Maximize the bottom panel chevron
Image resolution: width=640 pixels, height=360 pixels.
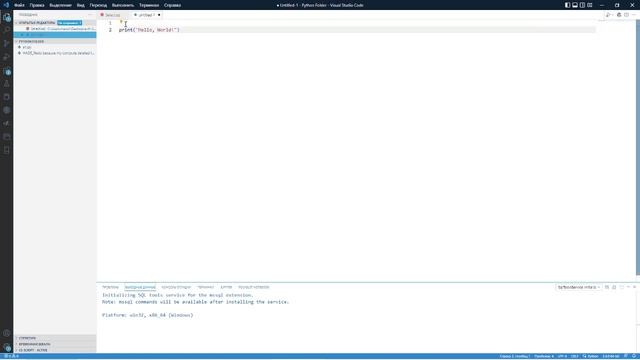coord(629,287)
